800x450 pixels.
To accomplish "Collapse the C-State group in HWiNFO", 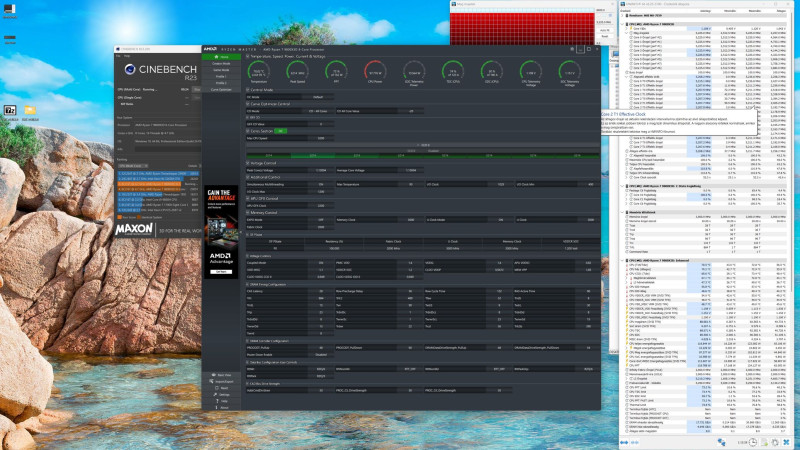I will tap(623, 186).
